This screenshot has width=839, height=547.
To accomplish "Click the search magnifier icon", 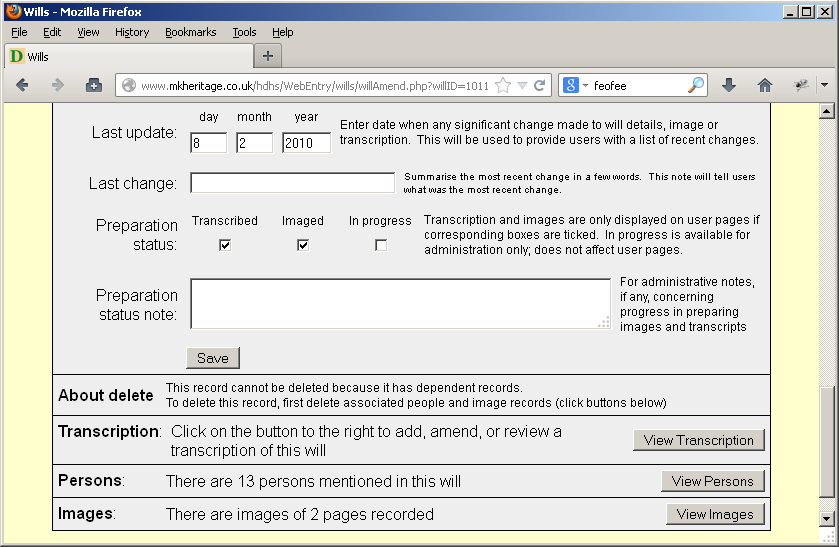I will point(696,86).
